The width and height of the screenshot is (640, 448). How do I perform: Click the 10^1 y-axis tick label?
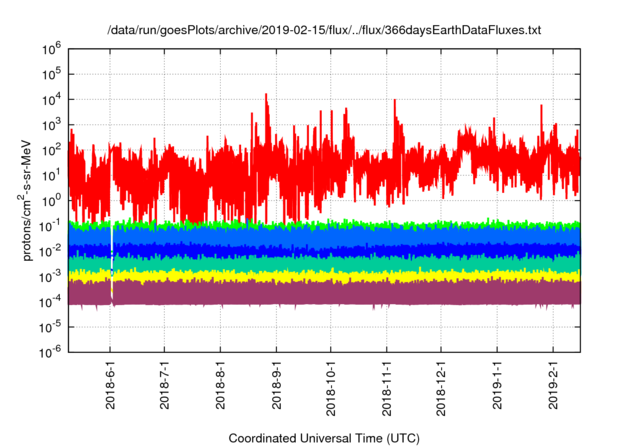tap(51, 175)
